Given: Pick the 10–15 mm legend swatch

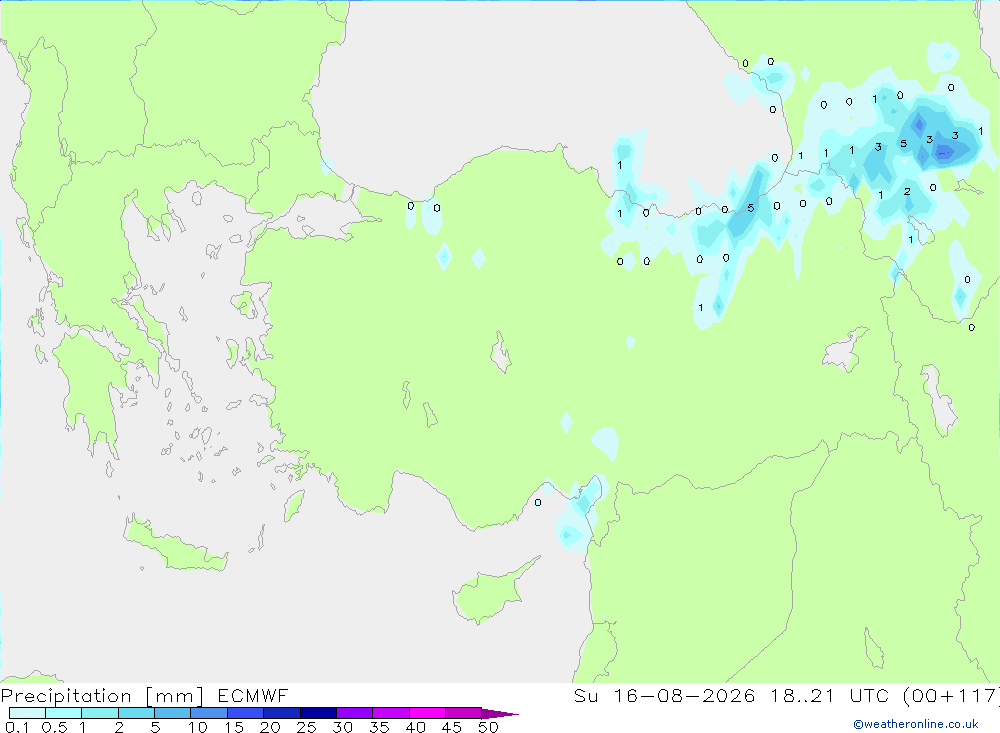Looking at the screenshot, I should [209, 713].
